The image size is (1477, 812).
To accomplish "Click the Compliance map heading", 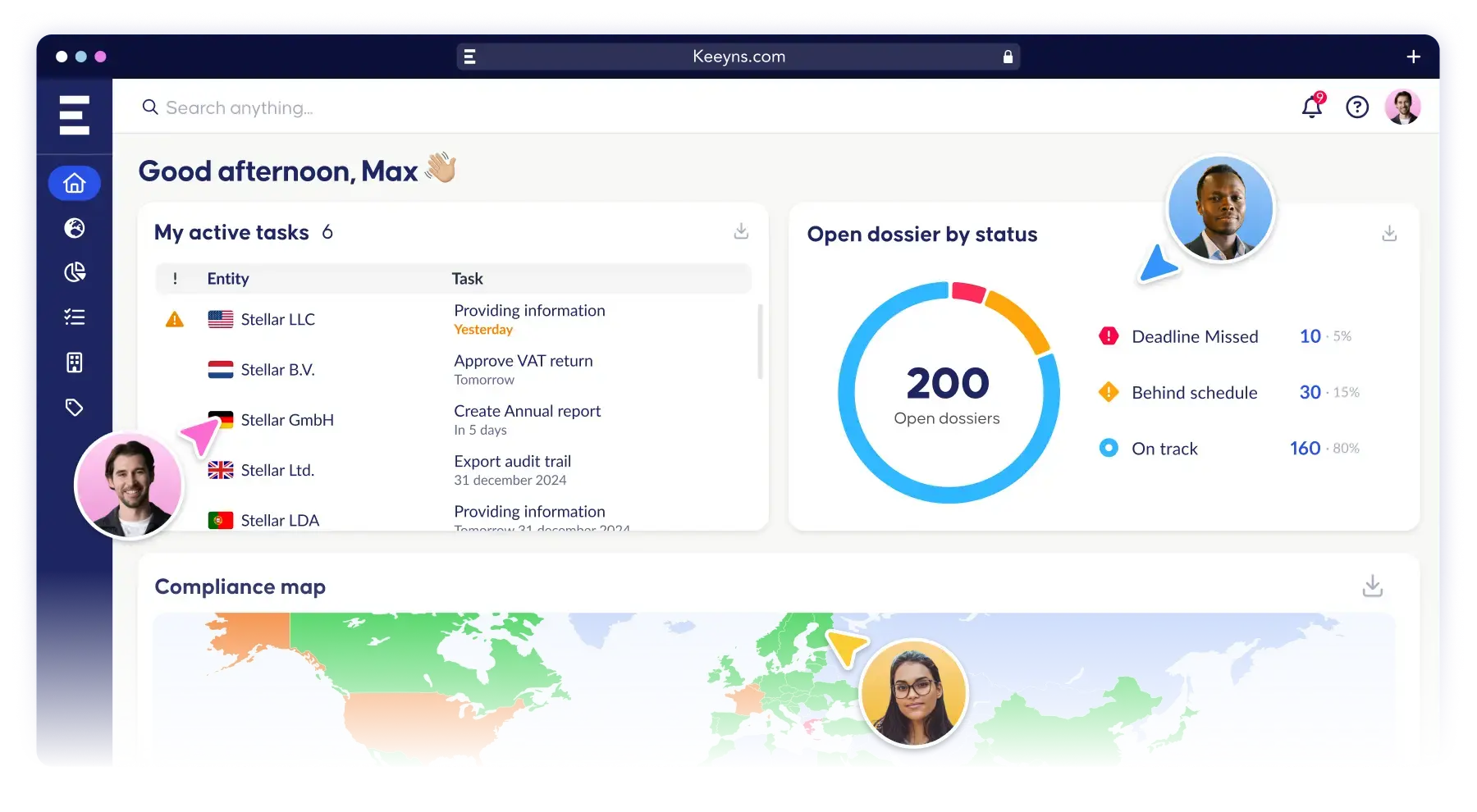I will point(240,586).
